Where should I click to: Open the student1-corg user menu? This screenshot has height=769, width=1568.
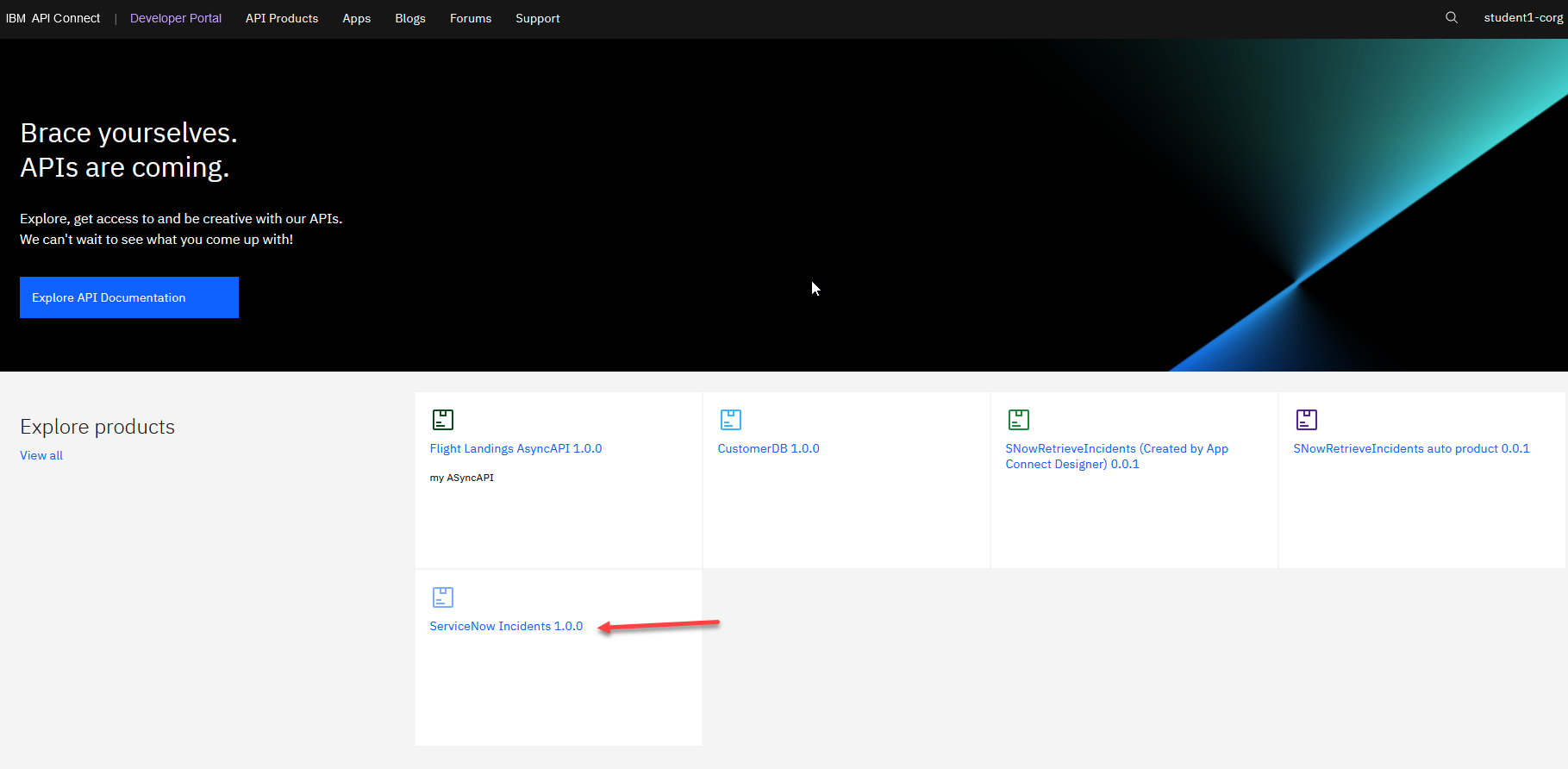(x=1522, y=18)
